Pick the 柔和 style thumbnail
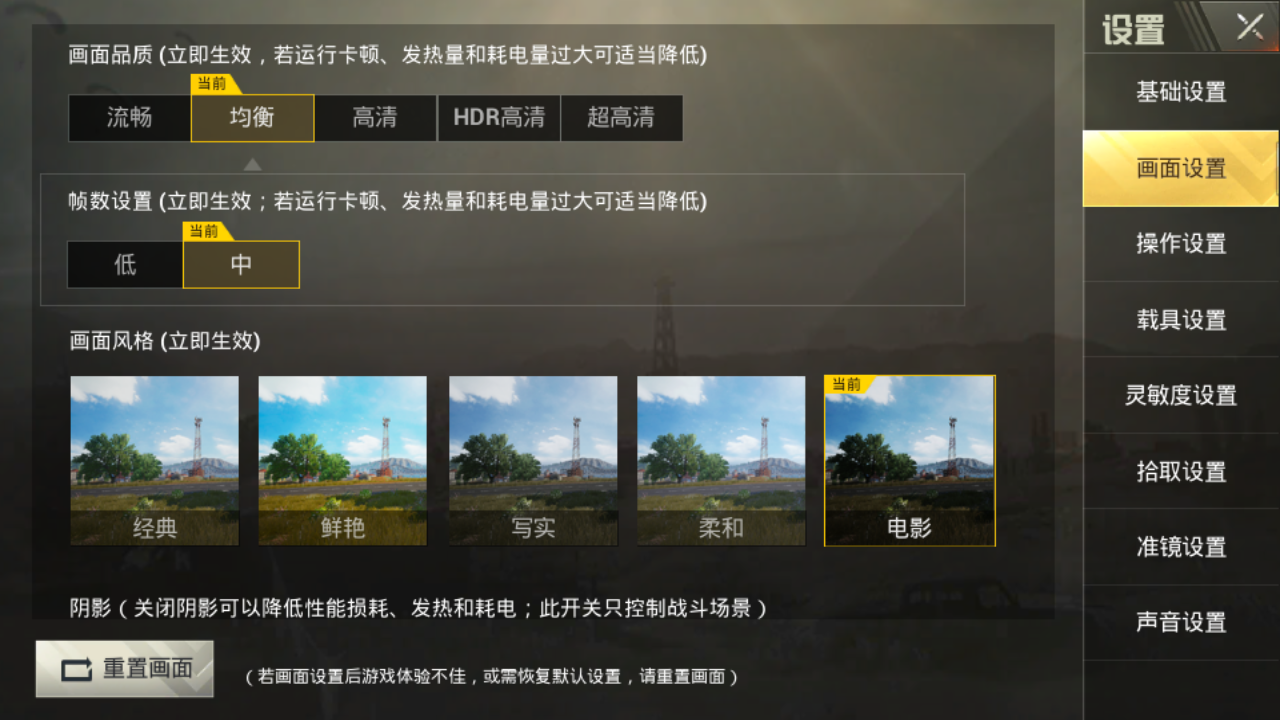This screenshot has width=1280, height=720. (x=721, y=461)
